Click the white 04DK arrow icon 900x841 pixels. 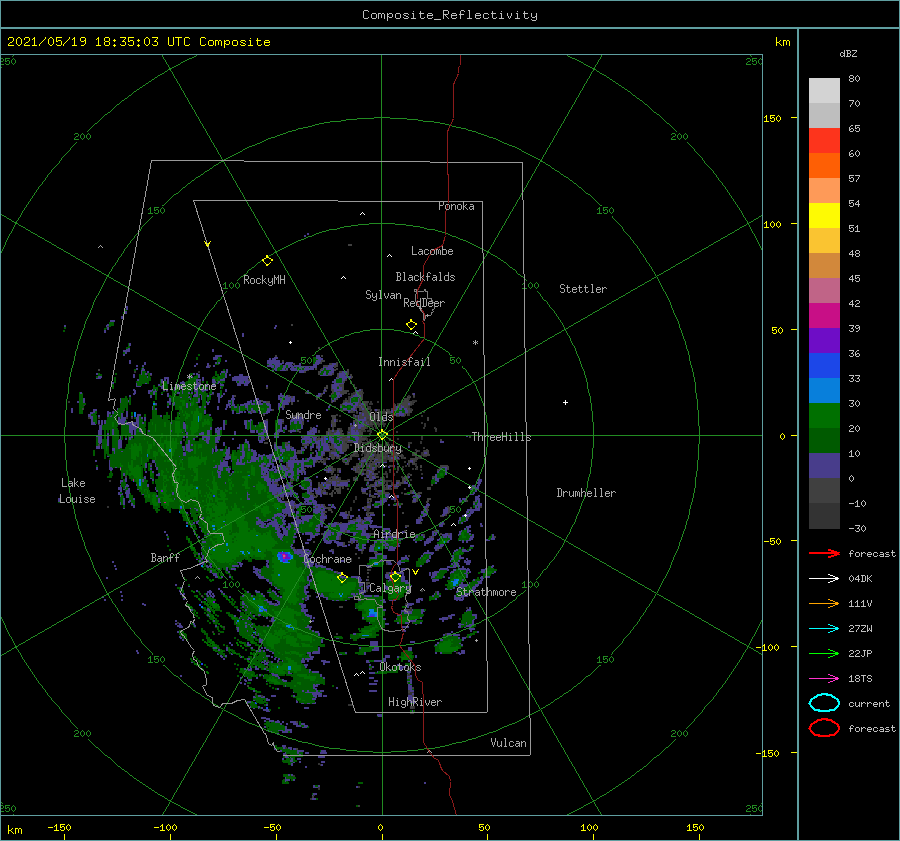point(824,579)
